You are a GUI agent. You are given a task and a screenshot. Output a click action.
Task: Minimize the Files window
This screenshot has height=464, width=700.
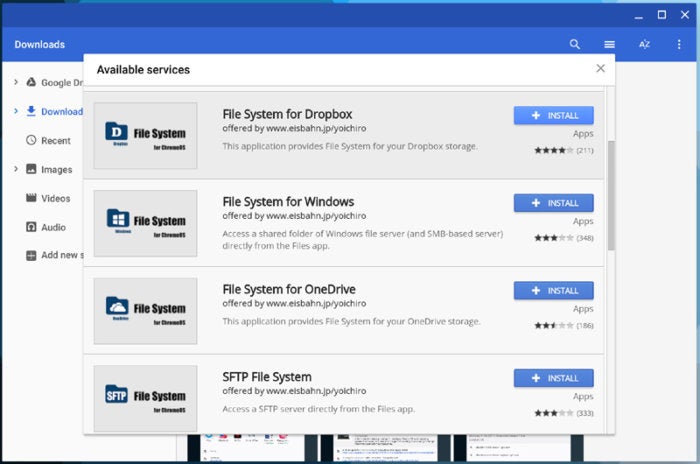639,16
